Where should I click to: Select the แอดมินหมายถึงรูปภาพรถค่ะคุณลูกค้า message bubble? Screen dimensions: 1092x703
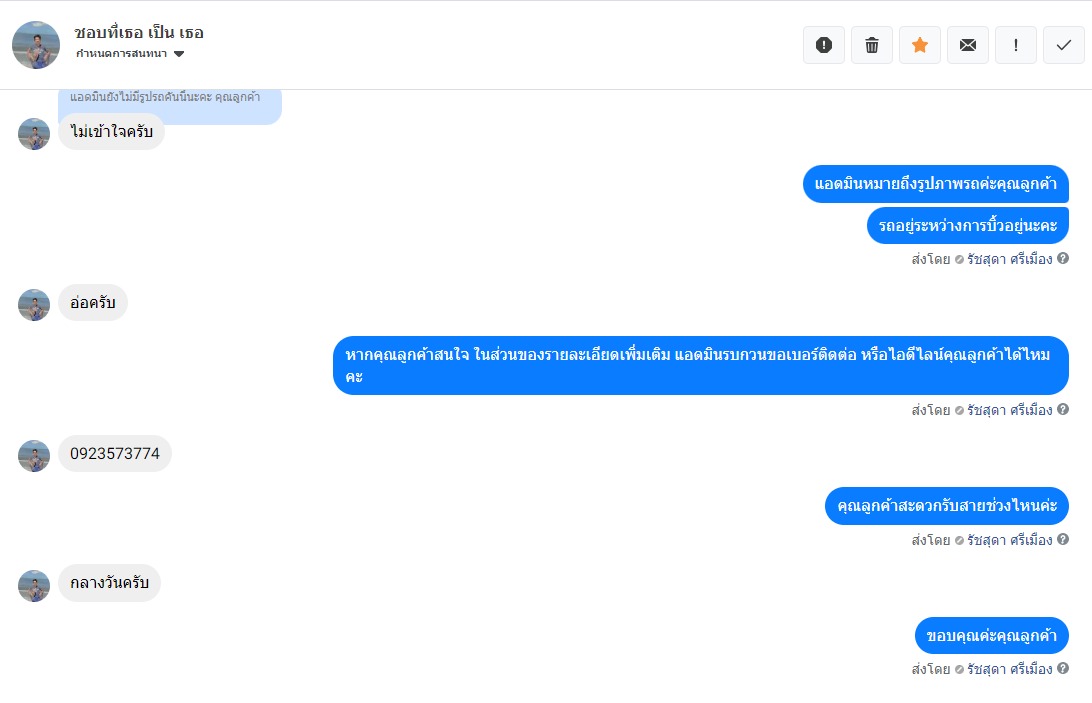point(936,184)
